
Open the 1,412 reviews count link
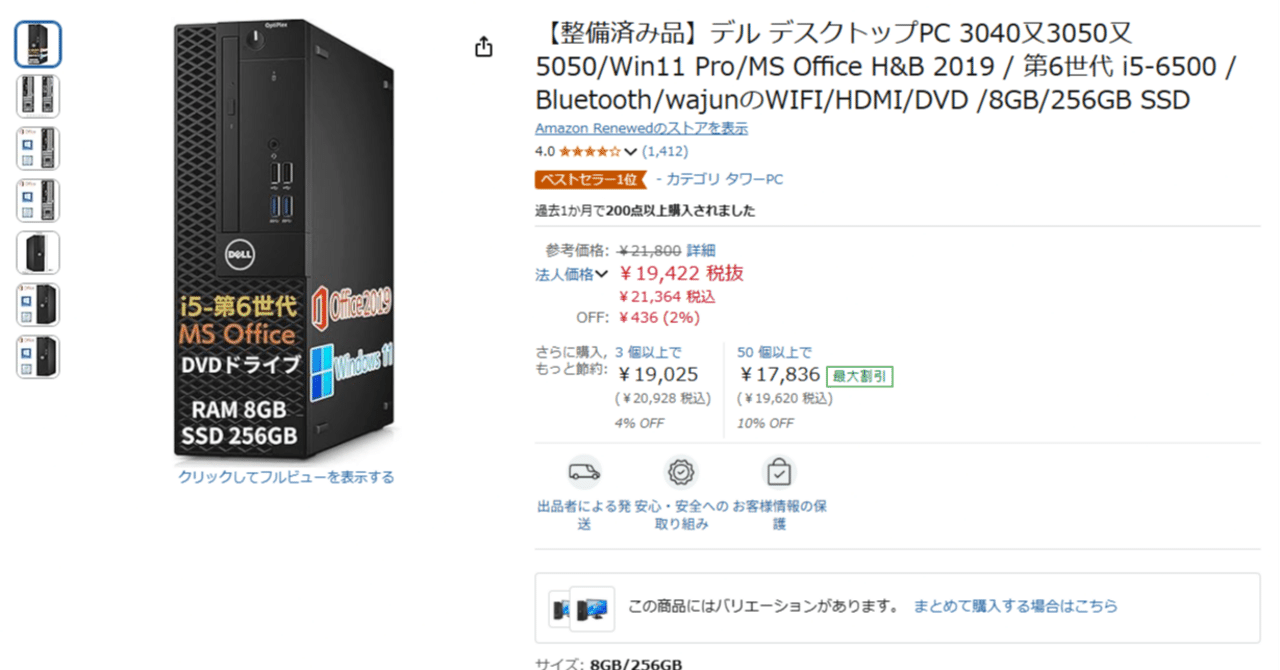pos(665,152)
